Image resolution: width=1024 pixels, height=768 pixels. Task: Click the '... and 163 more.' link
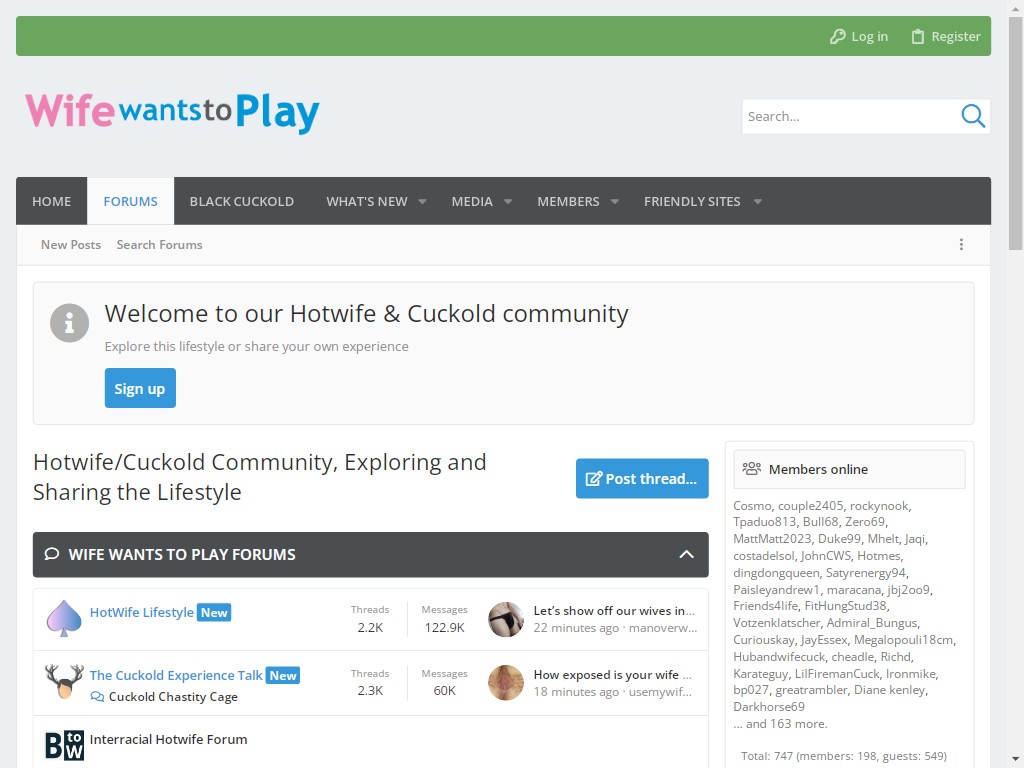tap(780, 724)
